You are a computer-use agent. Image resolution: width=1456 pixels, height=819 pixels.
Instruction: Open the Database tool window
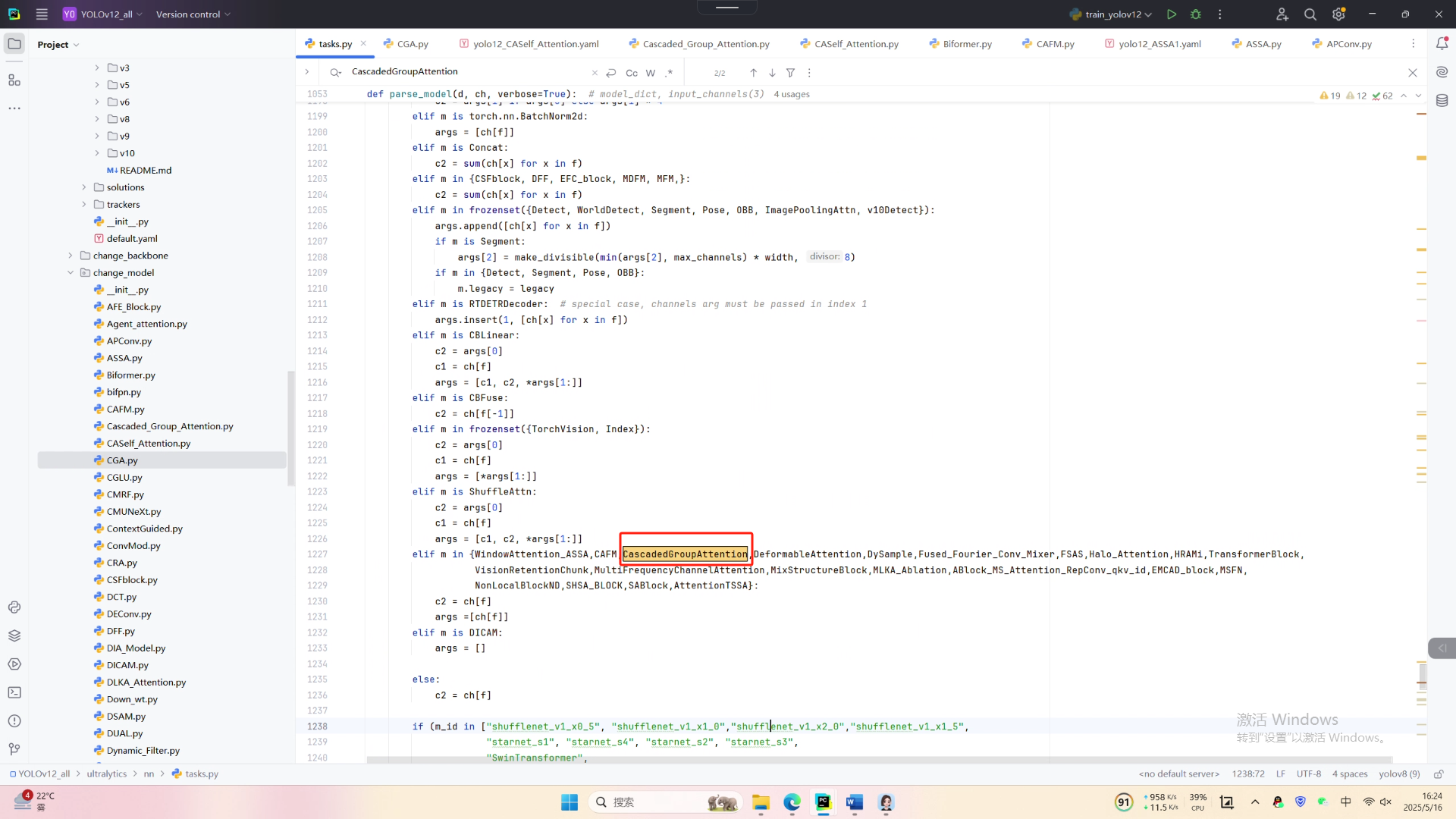tap(1442, 101)
